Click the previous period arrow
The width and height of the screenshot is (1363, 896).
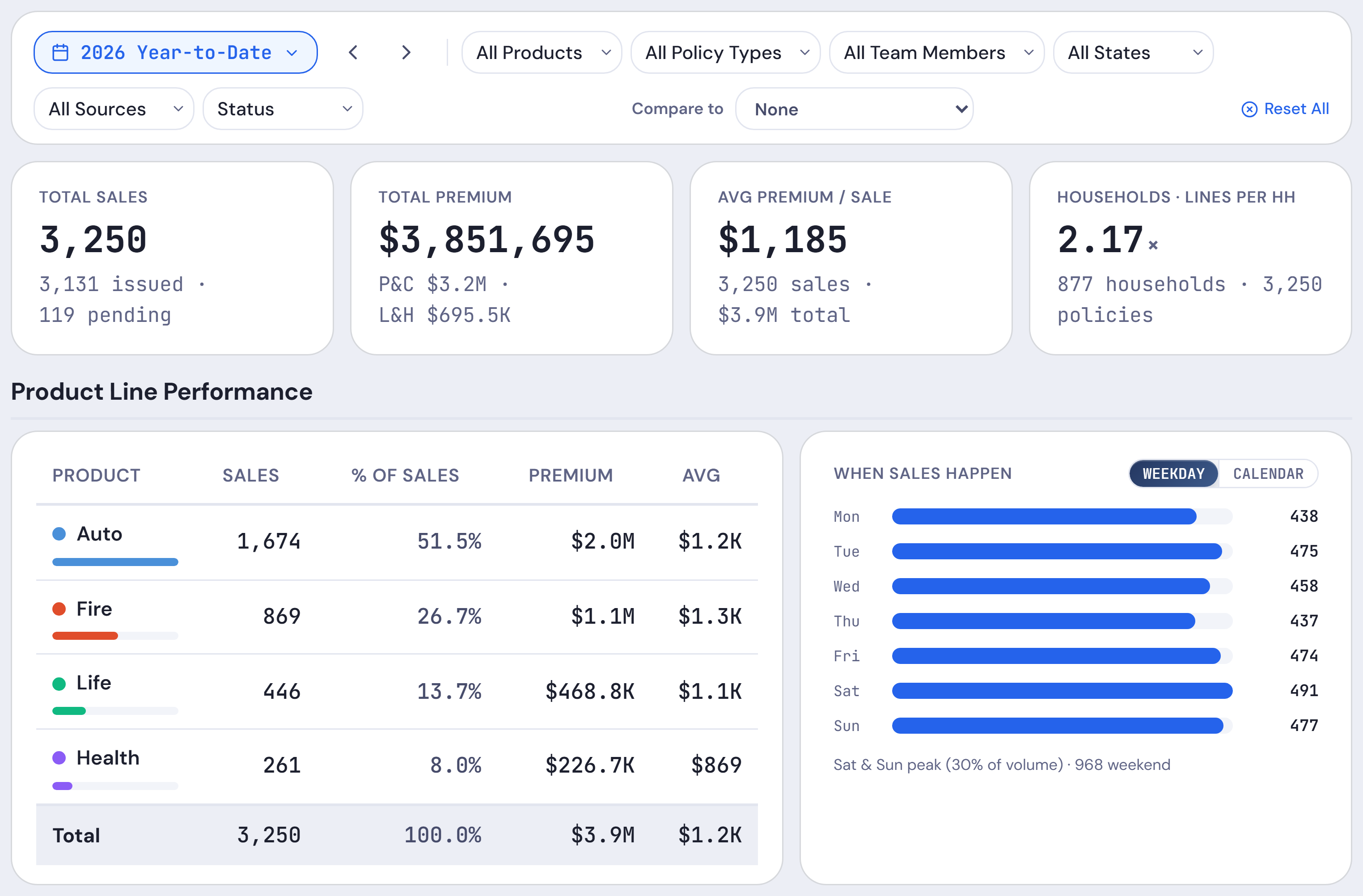tap(353, 53)
